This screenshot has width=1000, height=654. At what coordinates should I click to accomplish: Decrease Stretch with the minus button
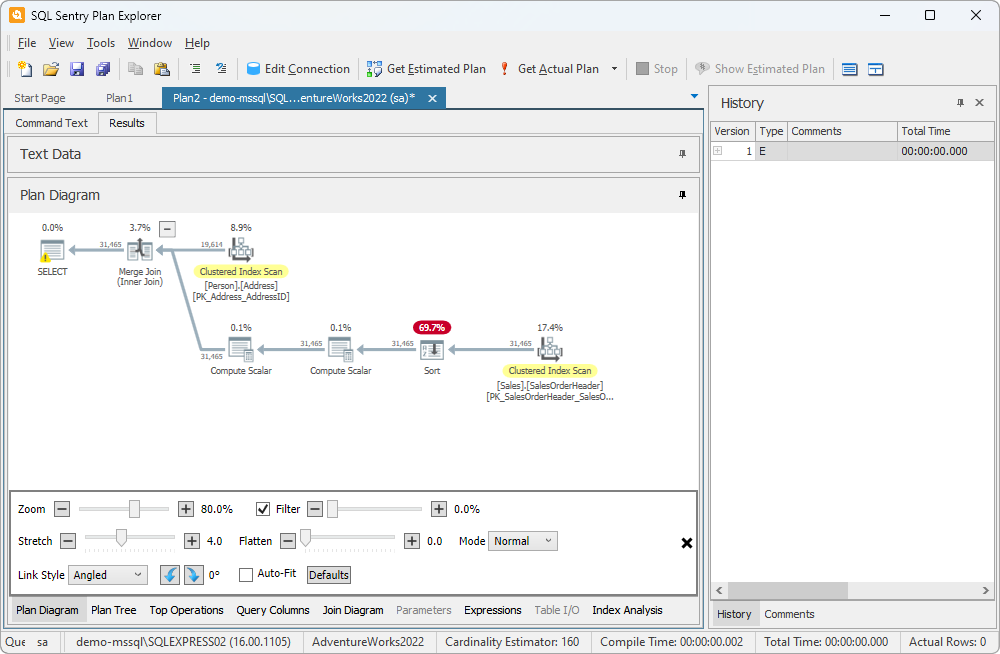pos(68,541)
